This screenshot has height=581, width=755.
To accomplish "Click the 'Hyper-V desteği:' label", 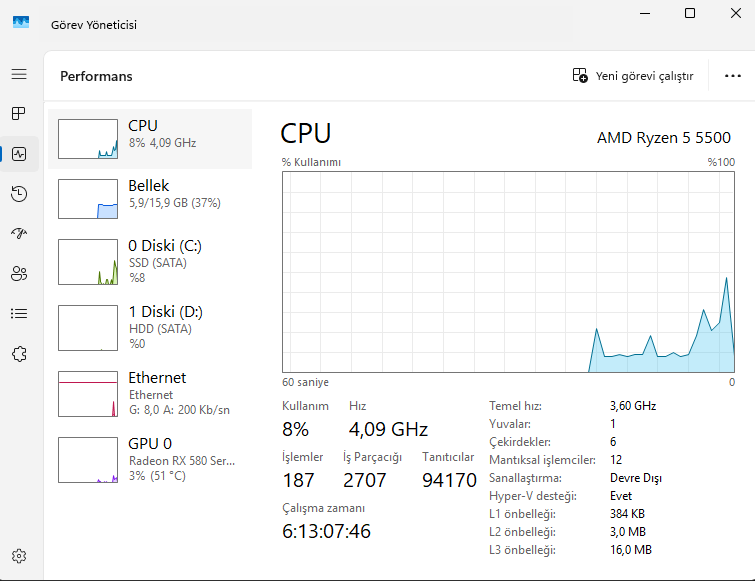I will click(533, 496).
